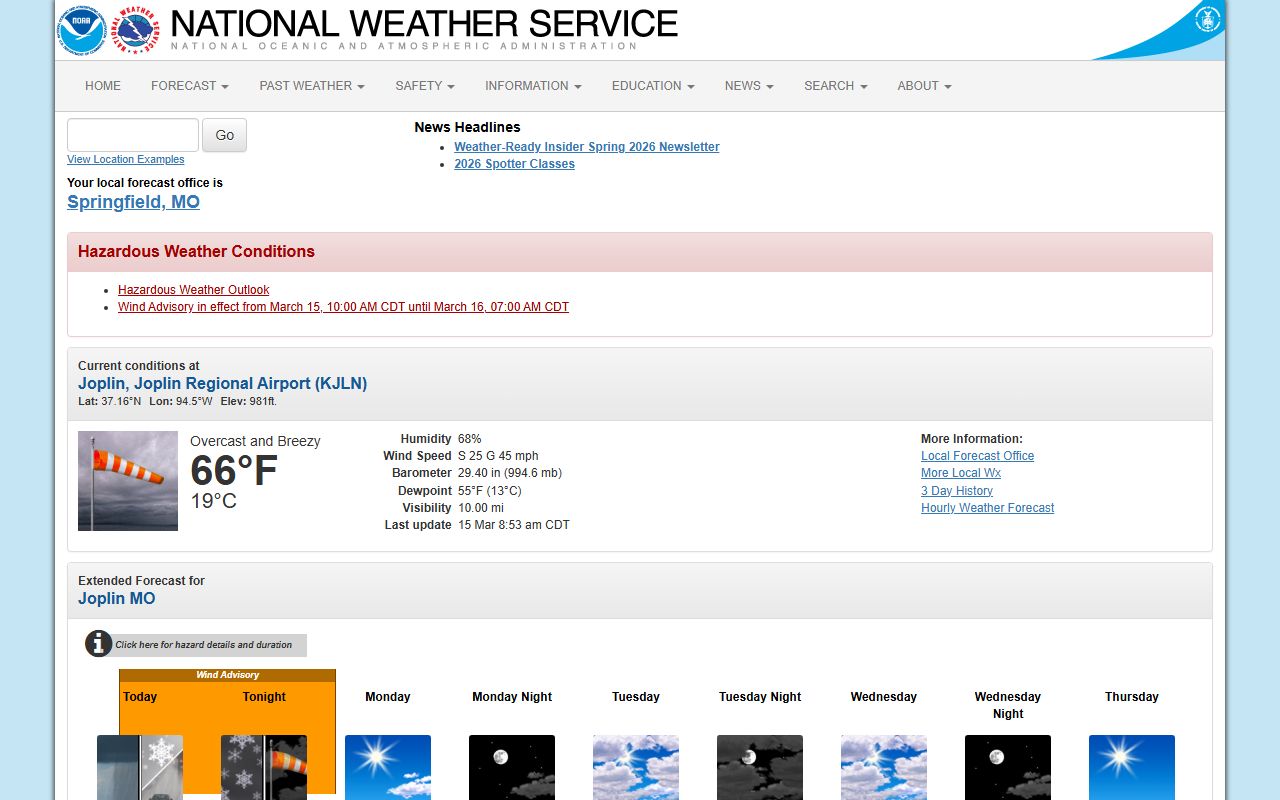Click the National Weather Service emblem logo
The width and height of the screenshot is (1280, 800).
135,30
